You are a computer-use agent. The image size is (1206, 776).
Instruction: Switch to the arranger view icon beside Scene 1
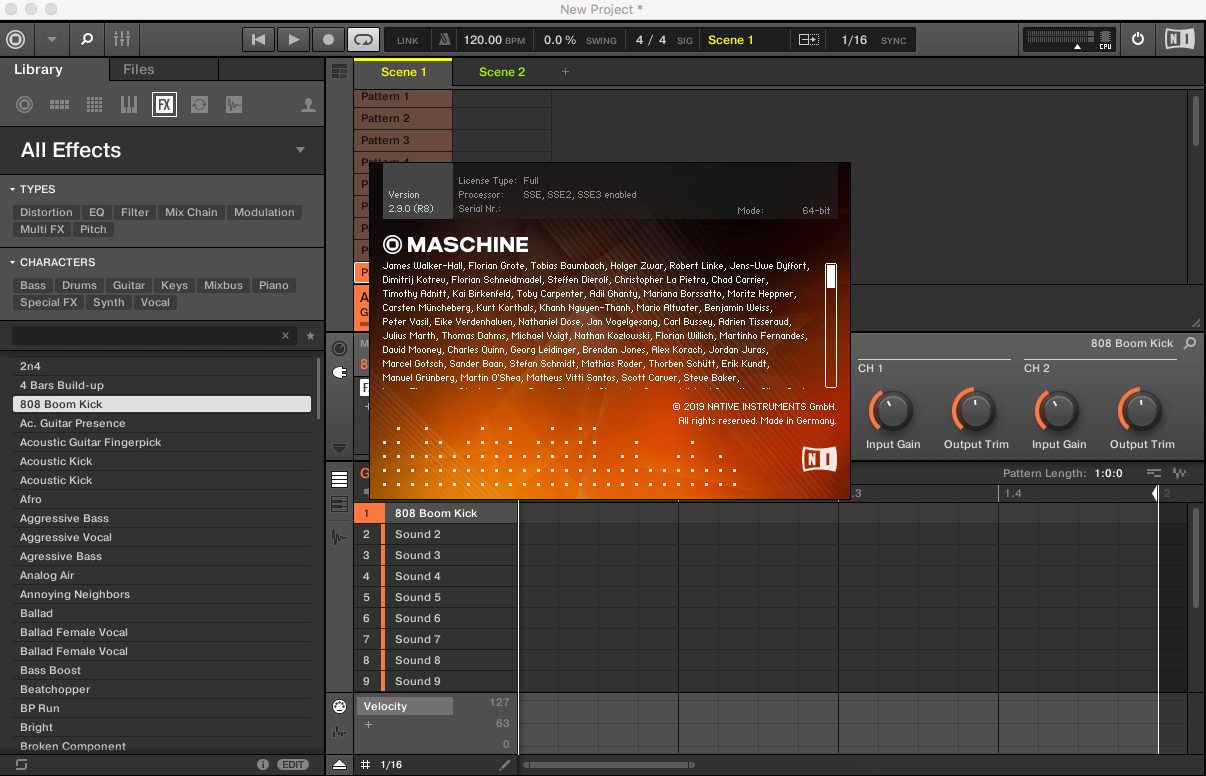339,72
